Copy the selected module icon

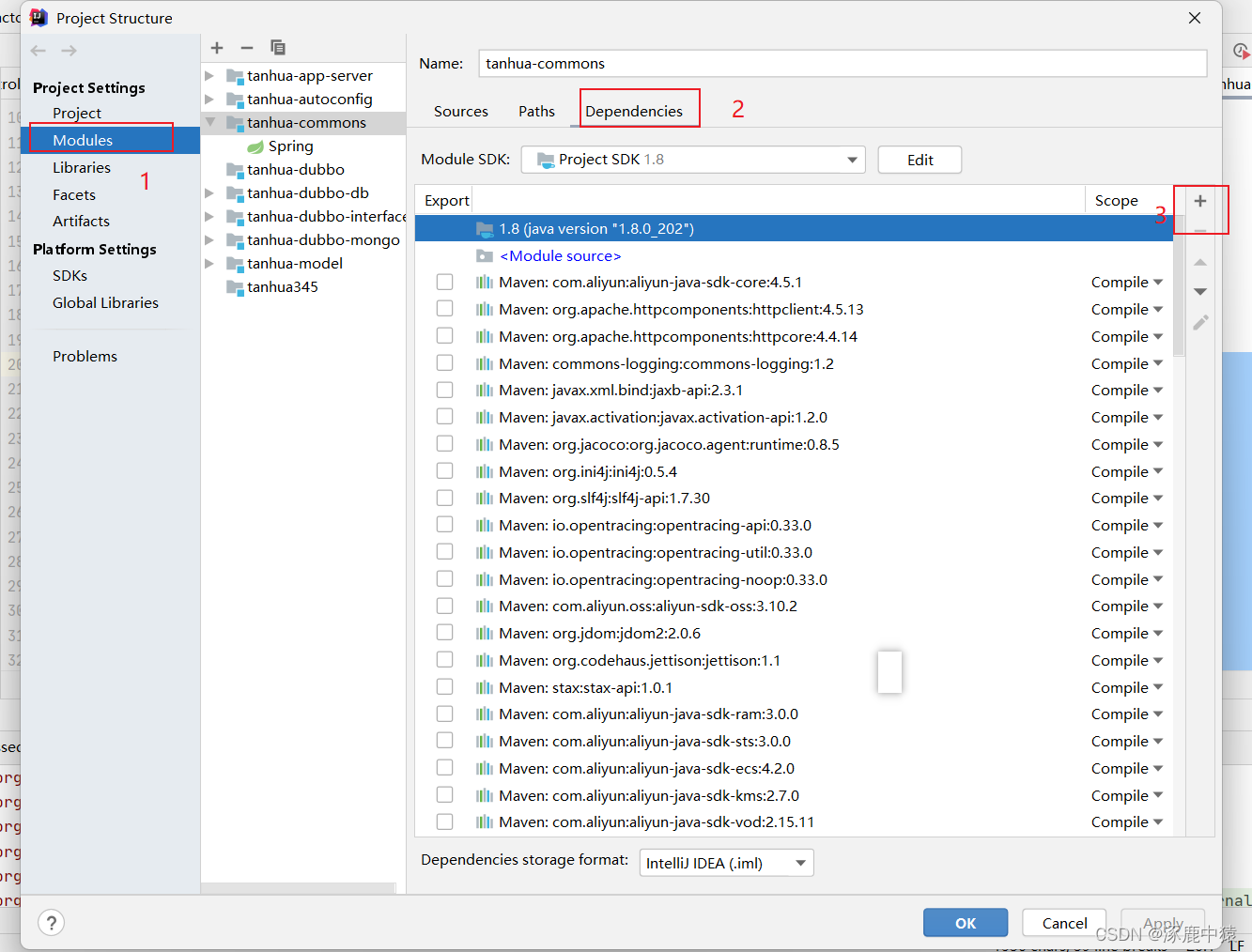(x=277, y=48)
